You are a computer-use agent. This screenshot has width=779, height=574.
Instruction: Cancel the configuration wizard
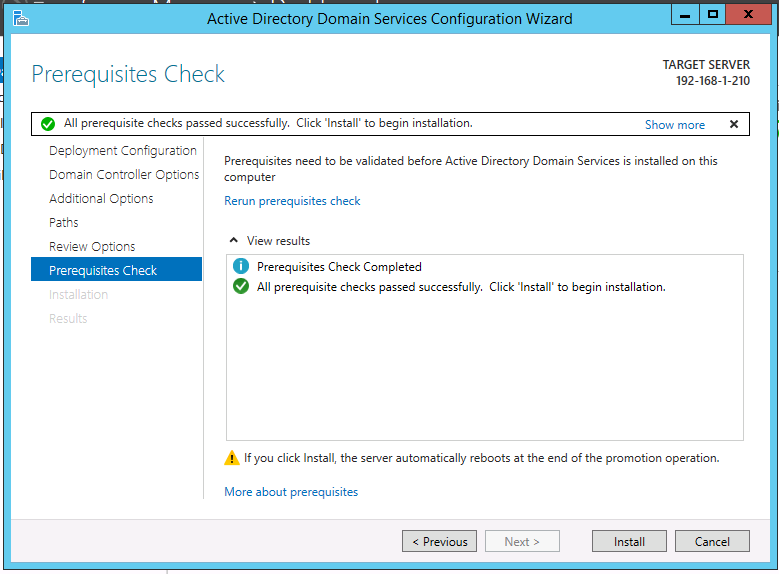coord(712,541)
